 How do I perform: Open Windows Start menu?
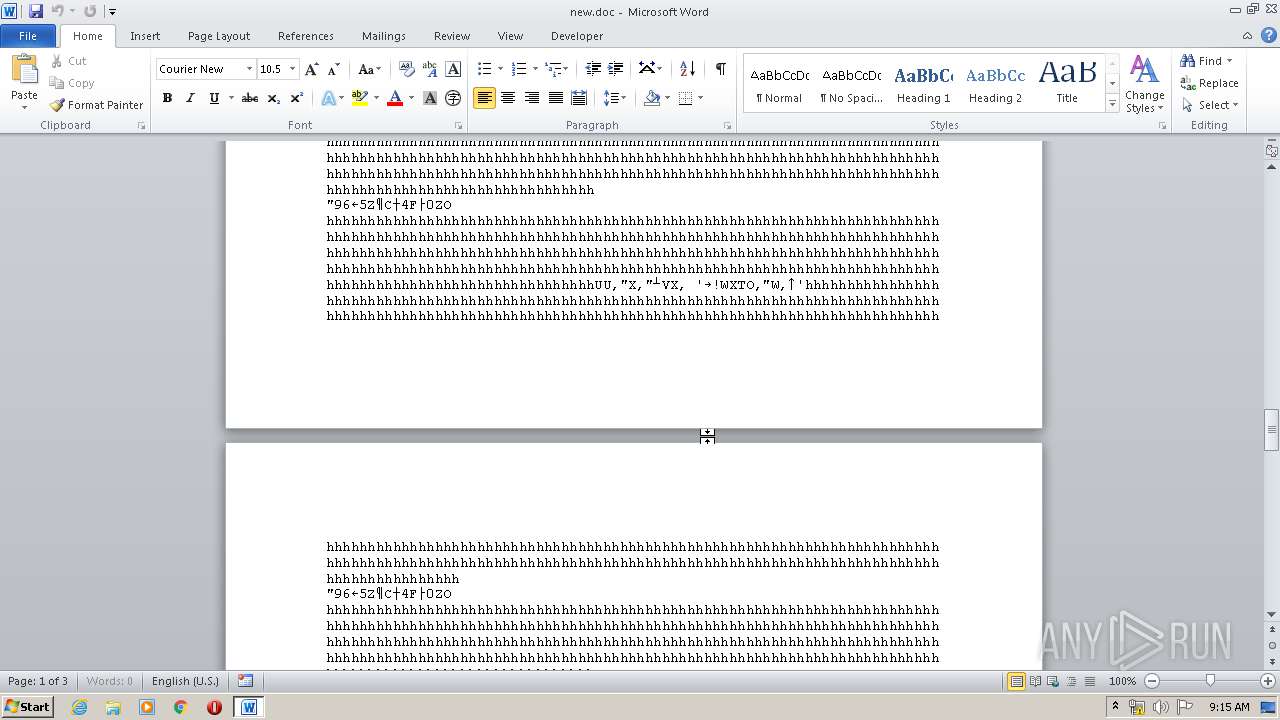coord(27,706)
